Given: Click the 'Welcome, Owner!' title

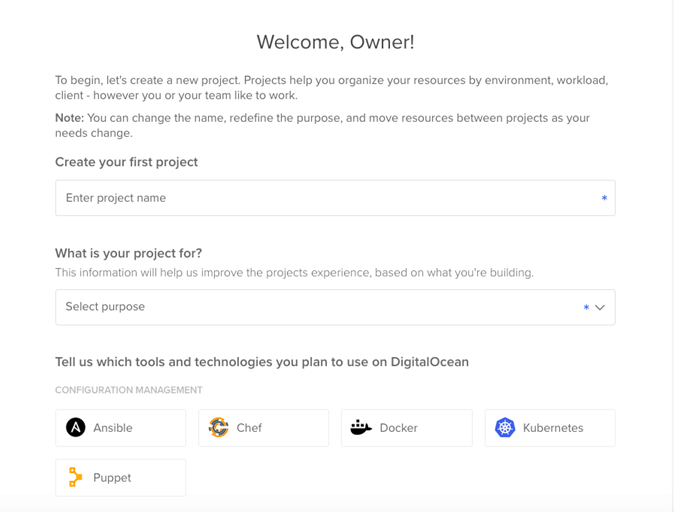Looking at the screenshot, I should click(336, 42).
